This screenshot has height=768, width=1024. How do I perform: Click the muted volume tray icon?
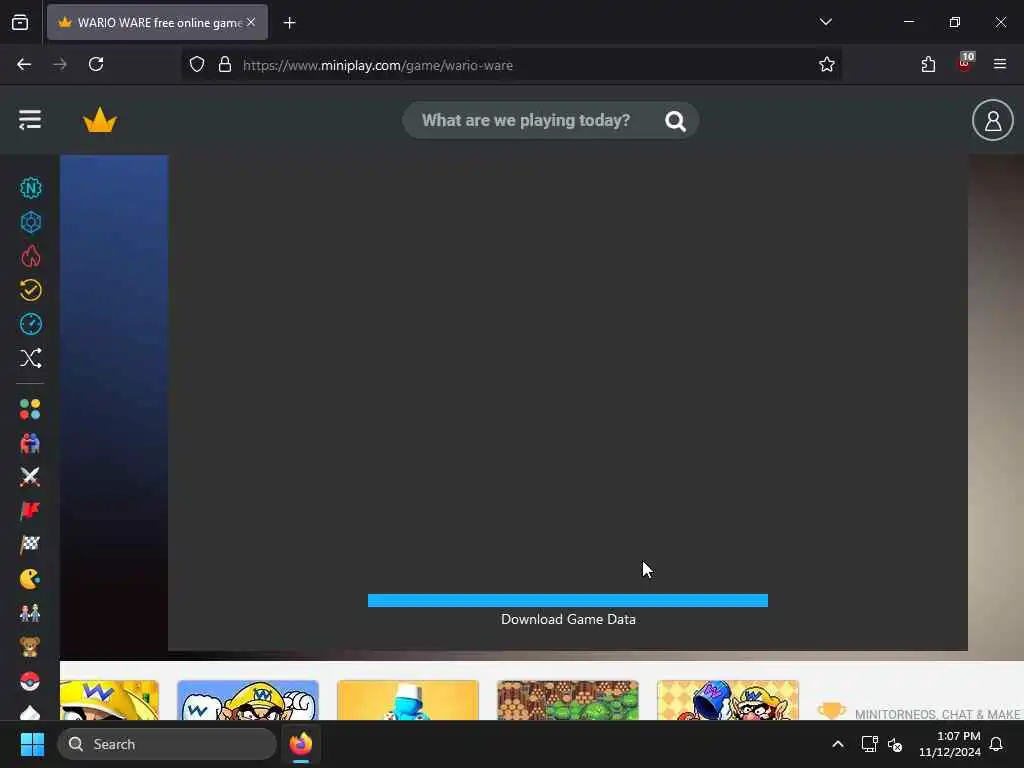pyautogui.click(x=895, y=744)
